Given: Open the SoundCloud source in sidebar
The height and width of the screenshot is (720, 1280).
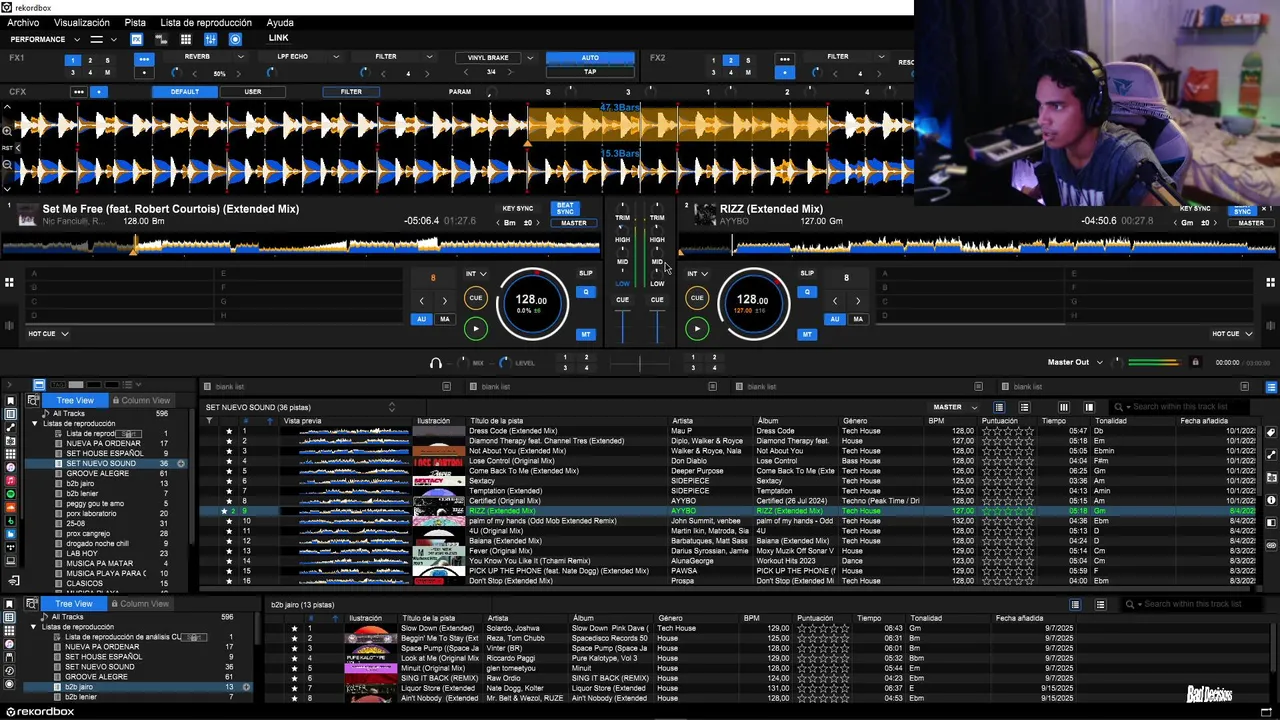Looking at the screenshot, I should 10,507.
